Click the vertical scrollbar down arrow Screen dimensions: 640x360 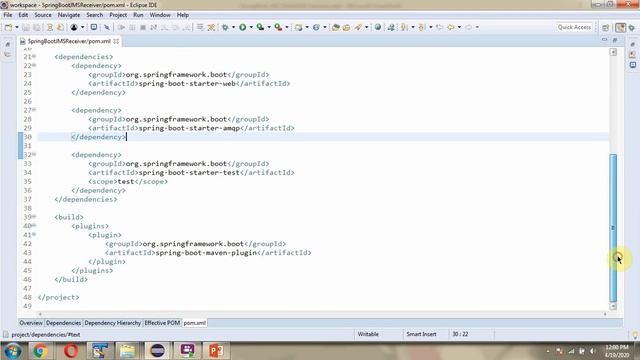tap(613, 306)
